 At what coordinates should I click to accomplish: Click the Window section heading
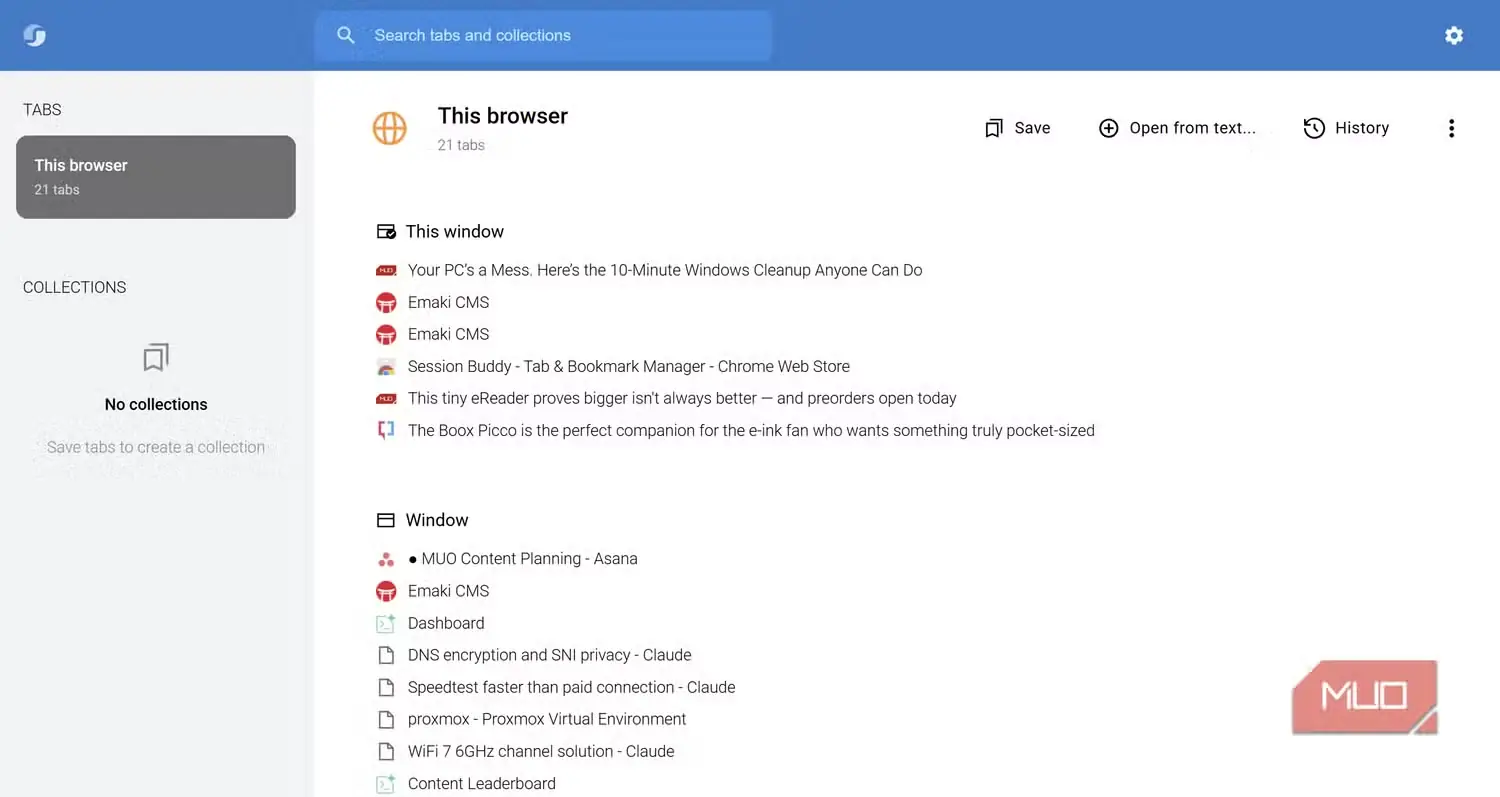[x=437, y=520]
